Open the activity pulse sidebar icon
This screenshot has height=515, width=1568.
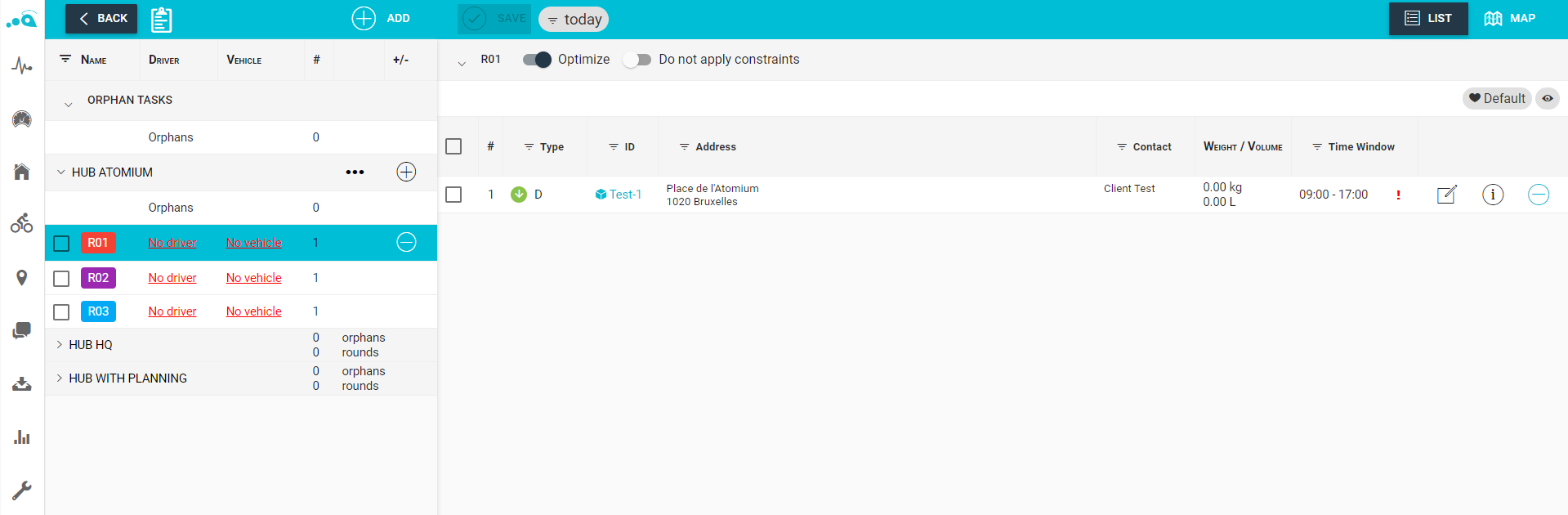[22, 66]
